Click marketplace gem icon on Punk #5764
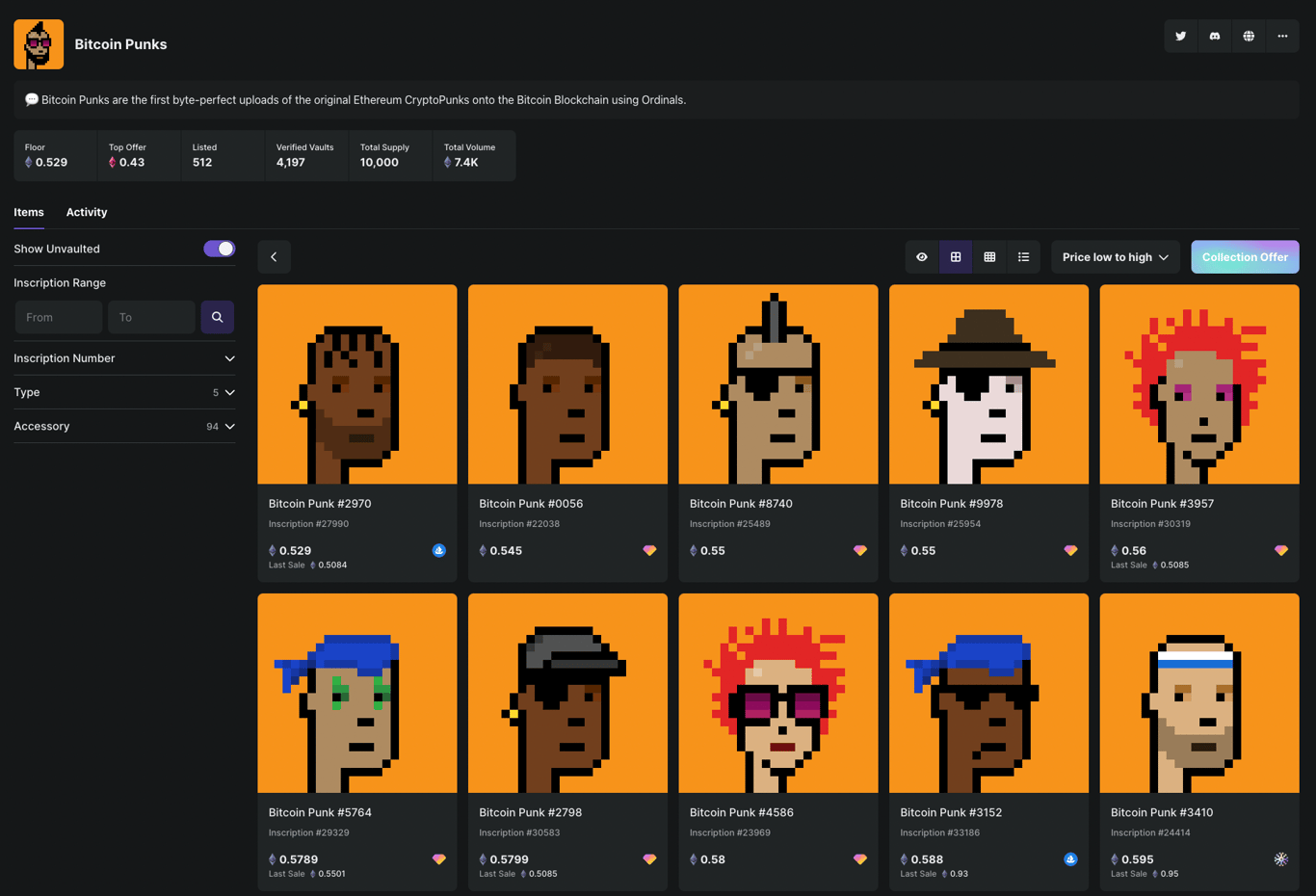The width and height of the screenshot is (1316, 896). pos(439,859)
